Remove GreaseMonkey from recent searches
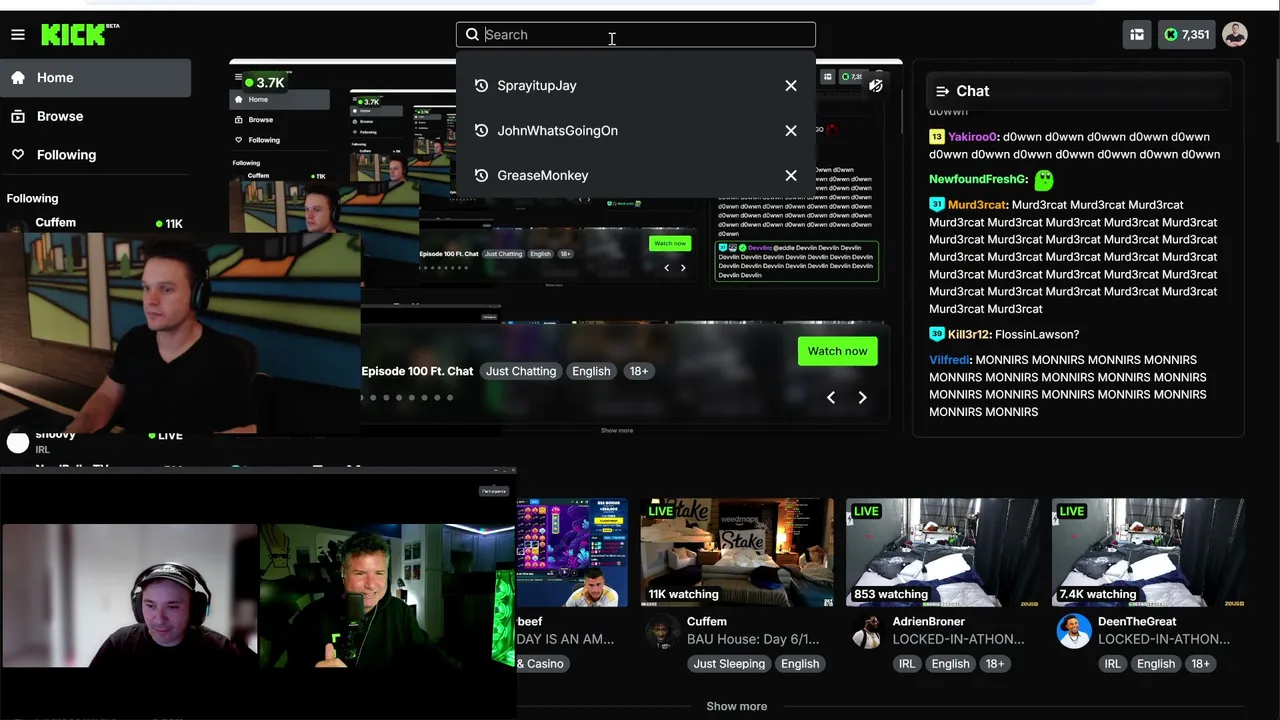Screen dimensions: 1280x720 click(x=791, y=176)
